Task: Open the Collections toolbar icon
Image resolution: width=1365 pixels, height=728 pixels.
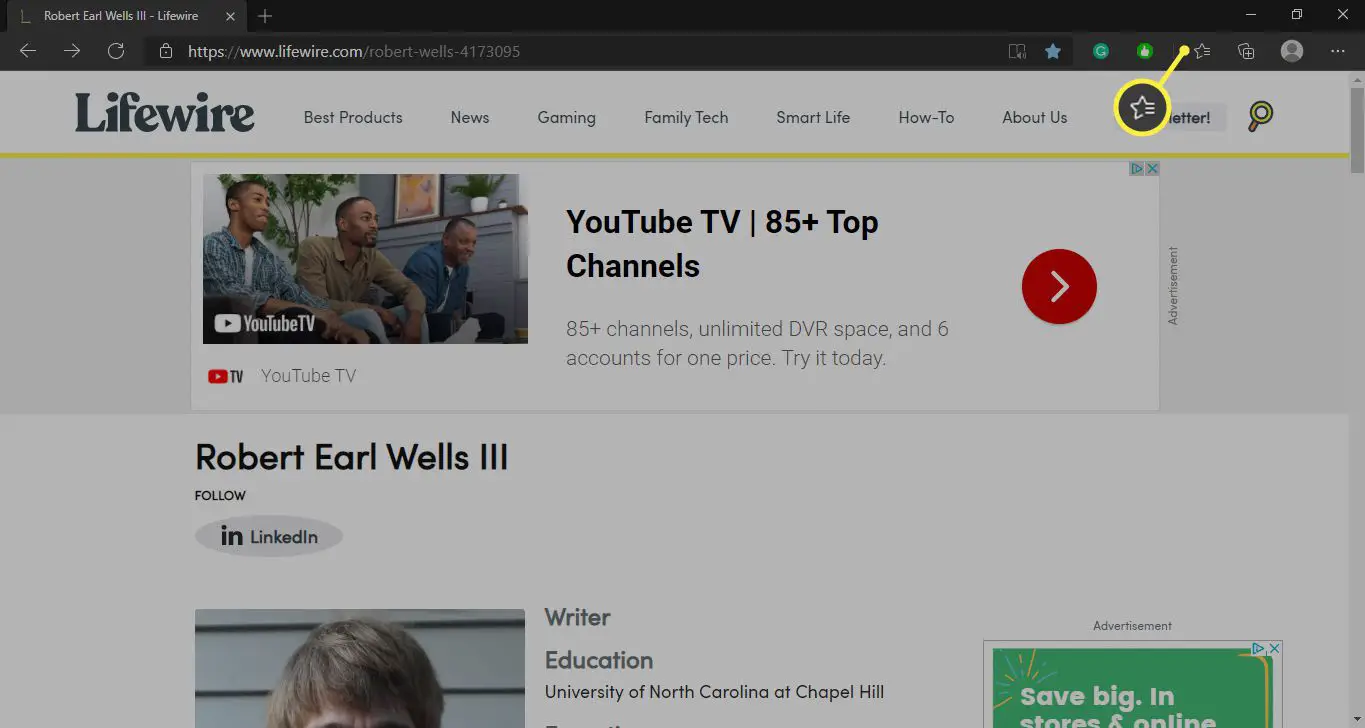Action: point(1246,51)
